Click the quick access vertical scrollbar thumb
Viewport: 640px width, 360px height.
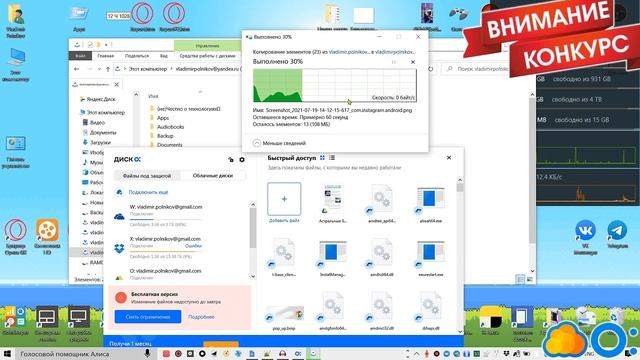[460, 187]
